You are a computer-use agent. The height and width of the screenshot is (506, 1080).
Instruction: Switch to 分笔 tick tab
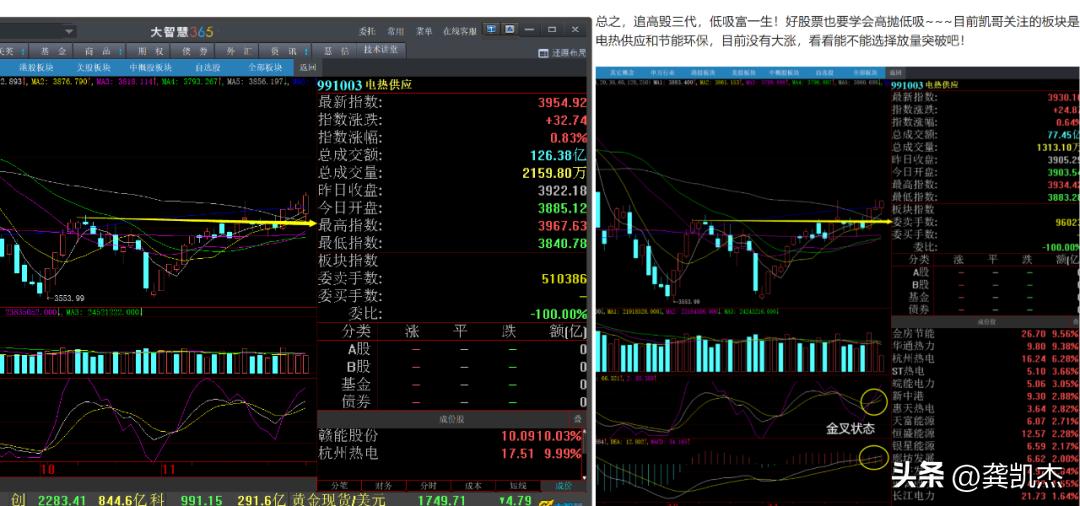tap(339, 485)
